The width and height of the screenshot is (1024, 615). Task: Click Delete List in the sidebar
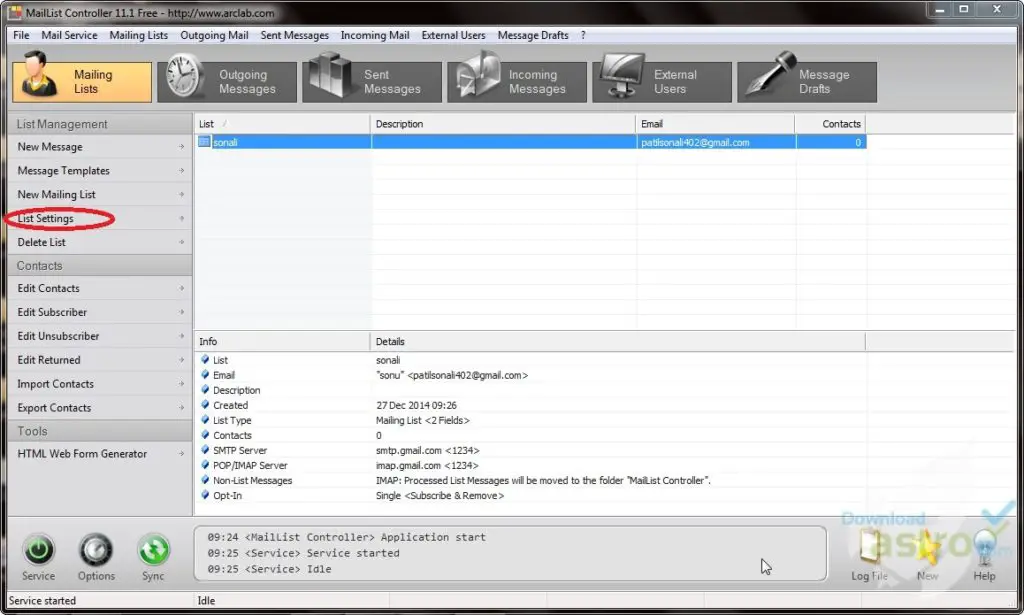[42, 243]
